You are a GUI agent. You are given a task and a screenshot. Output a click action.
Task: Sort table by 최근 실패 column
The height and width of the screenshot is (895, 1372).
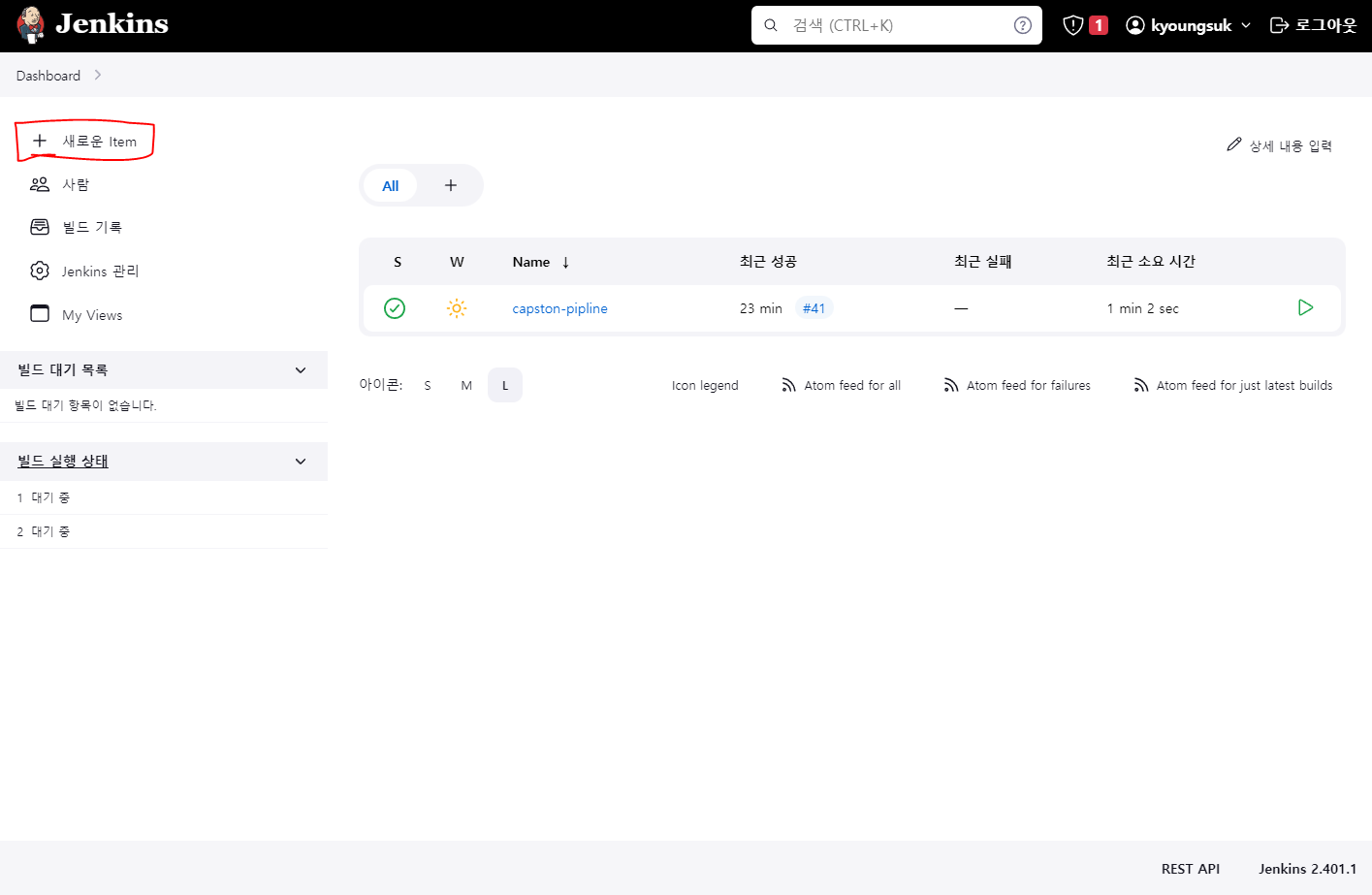point(983,262)
